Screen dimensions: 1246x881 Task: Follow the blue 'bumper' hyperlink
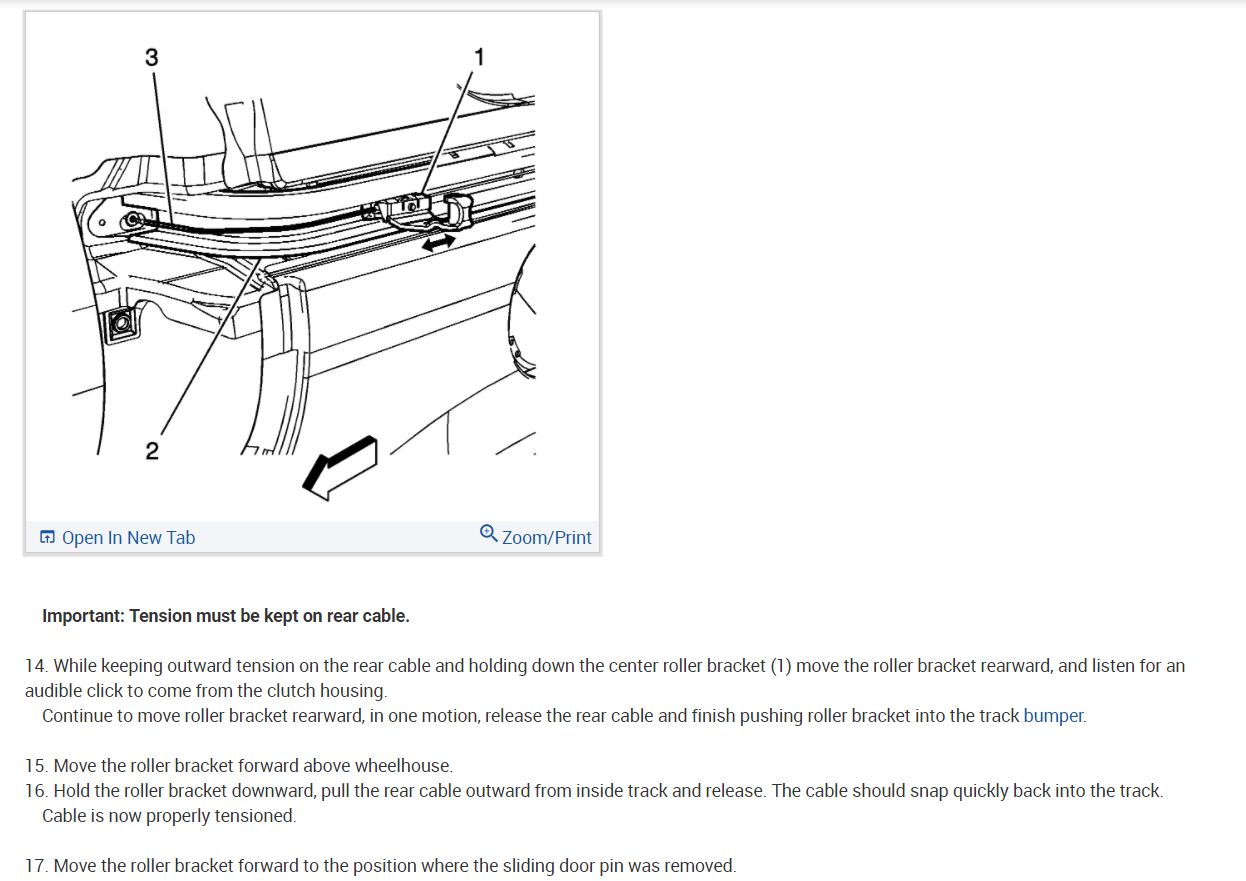tap(1053, 716)
